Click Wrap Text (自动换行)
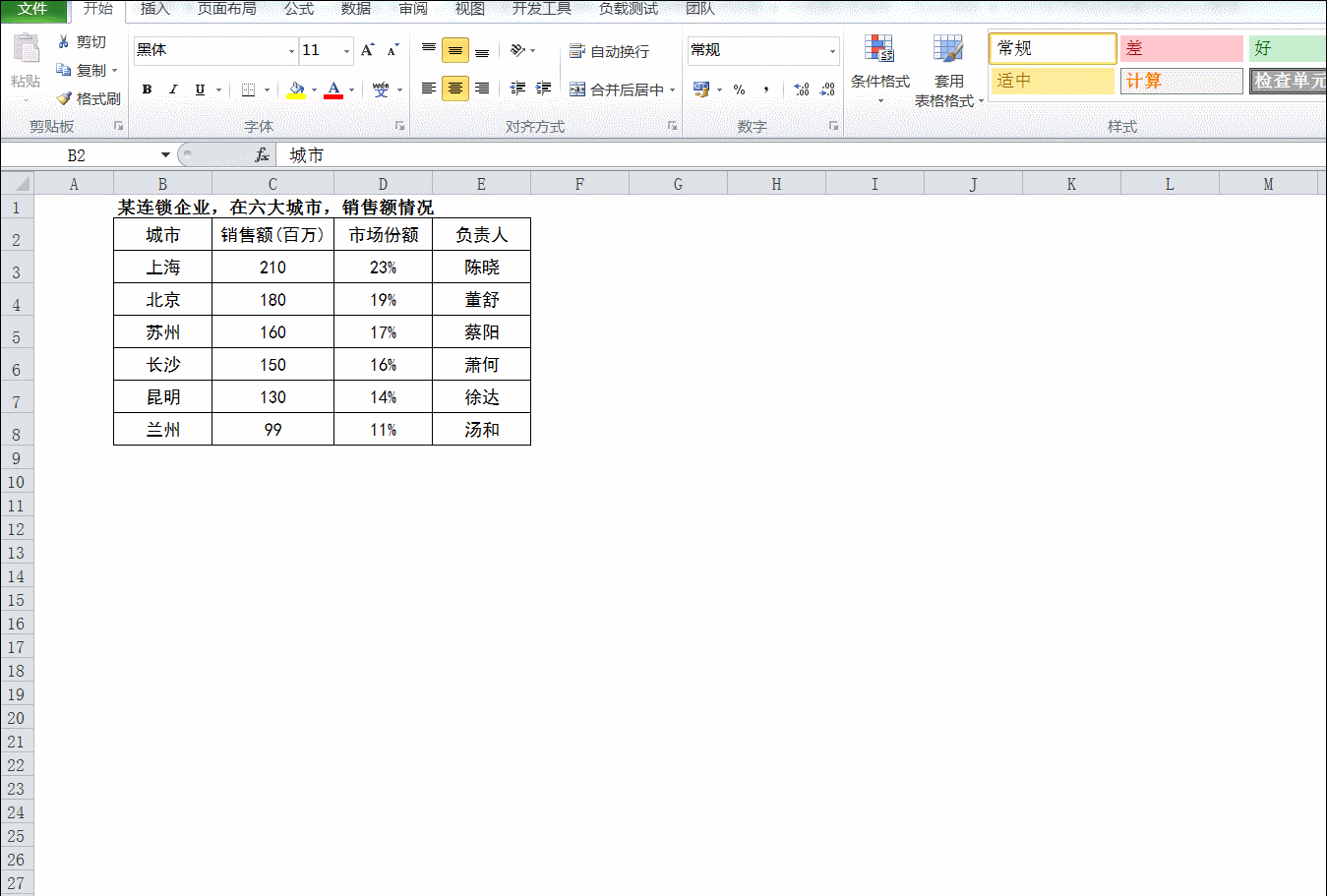Viewport: 1327px width, 896px height. tap(609, 51)
